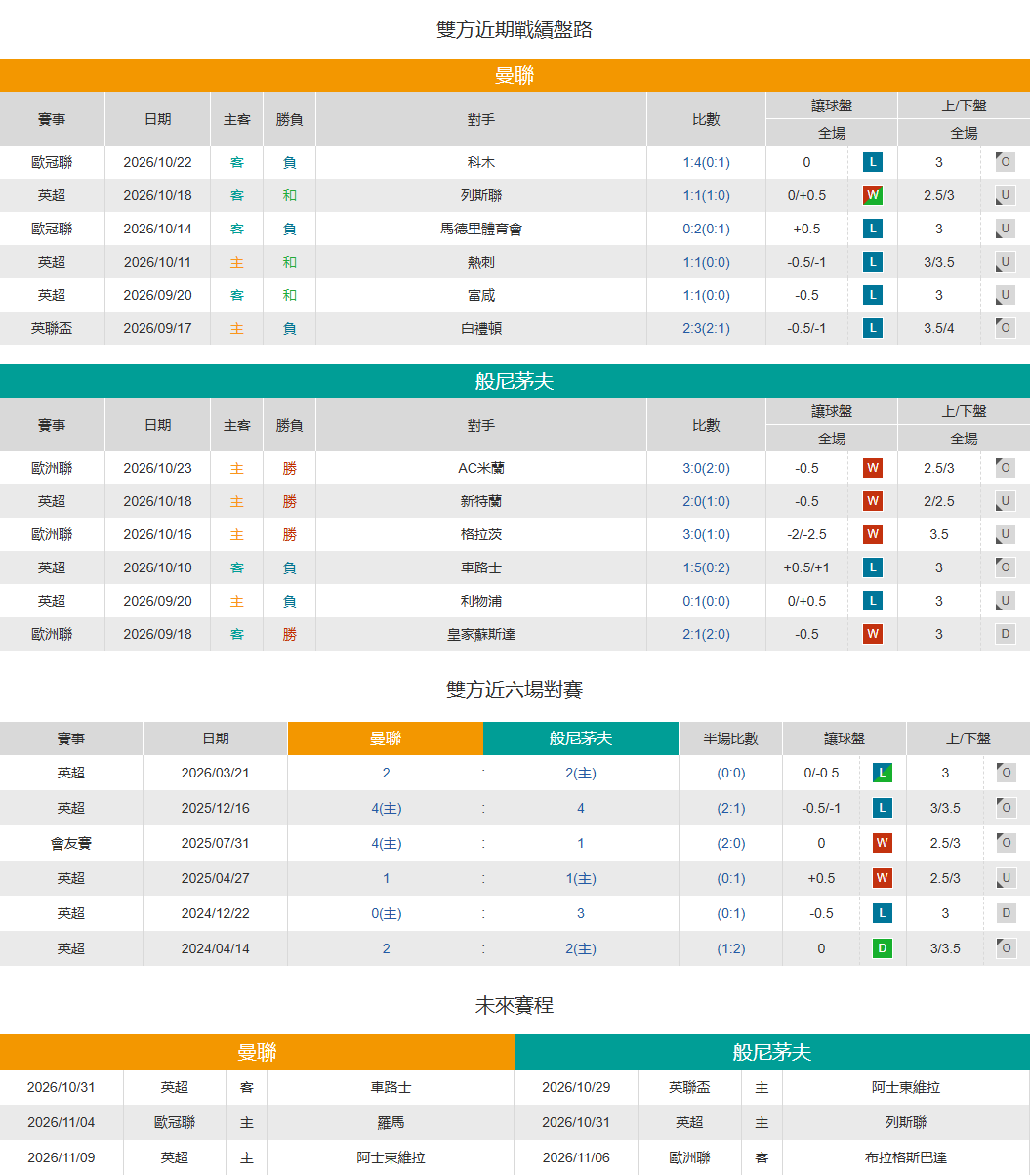
Task: Click the W handicap badge in the AC米蘭 row
Action: tap(873, 468)
